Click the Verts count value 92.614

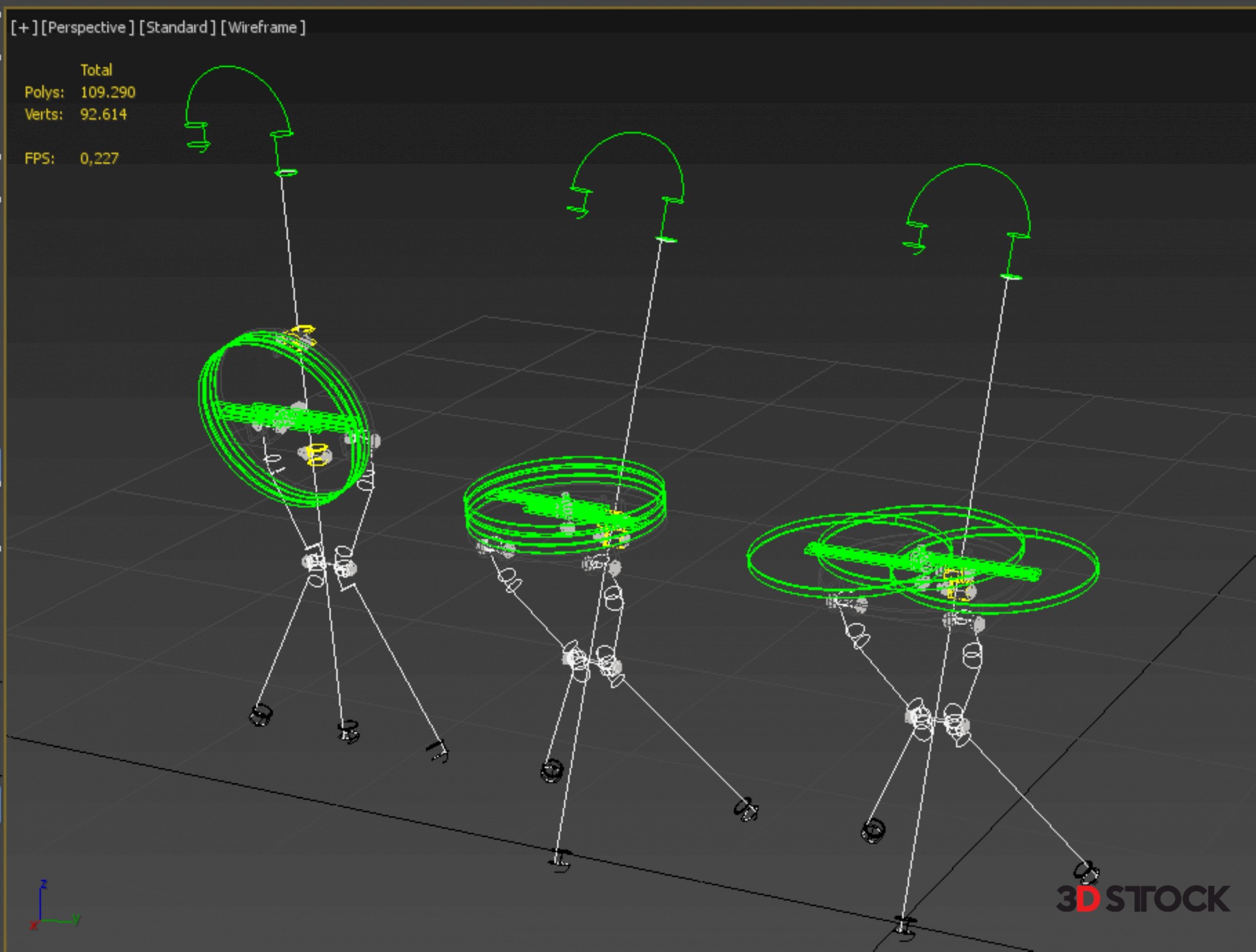103,114
